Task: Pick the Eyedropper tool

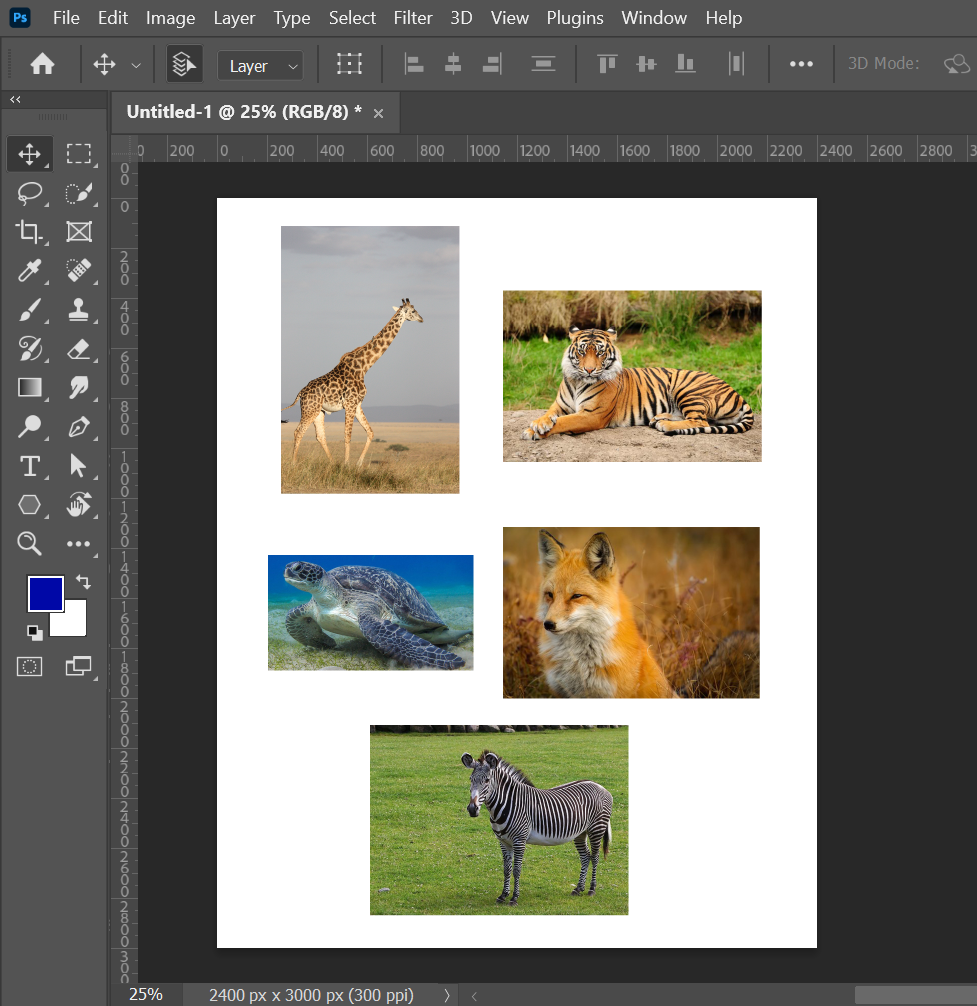Action: pos(30,271)
